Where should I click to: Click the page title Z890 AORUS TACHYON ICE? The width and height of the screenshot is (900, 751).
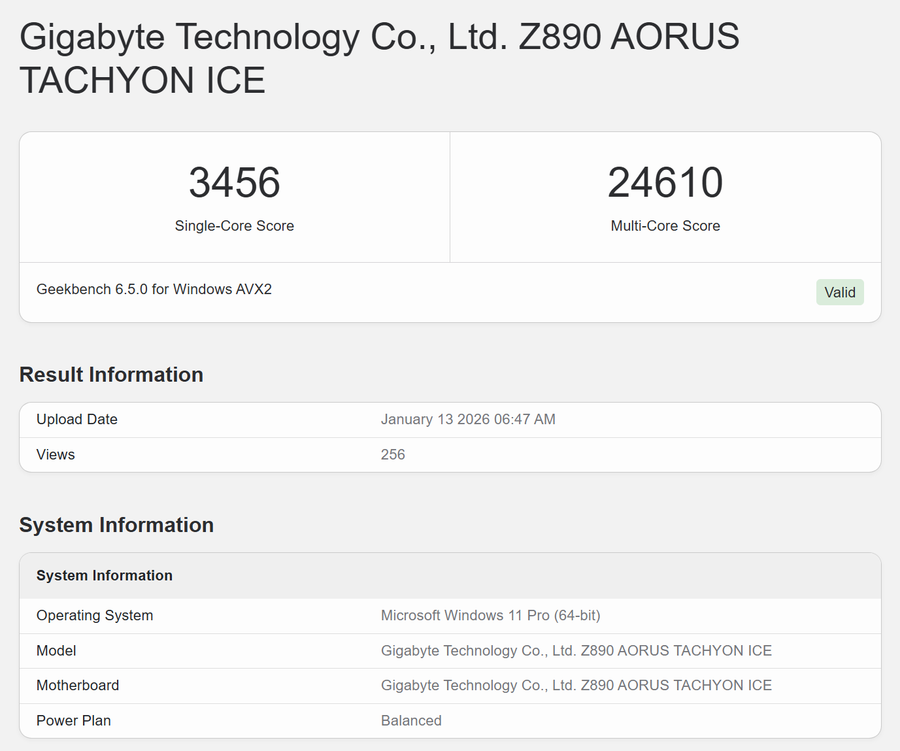[x=379, y=58]
